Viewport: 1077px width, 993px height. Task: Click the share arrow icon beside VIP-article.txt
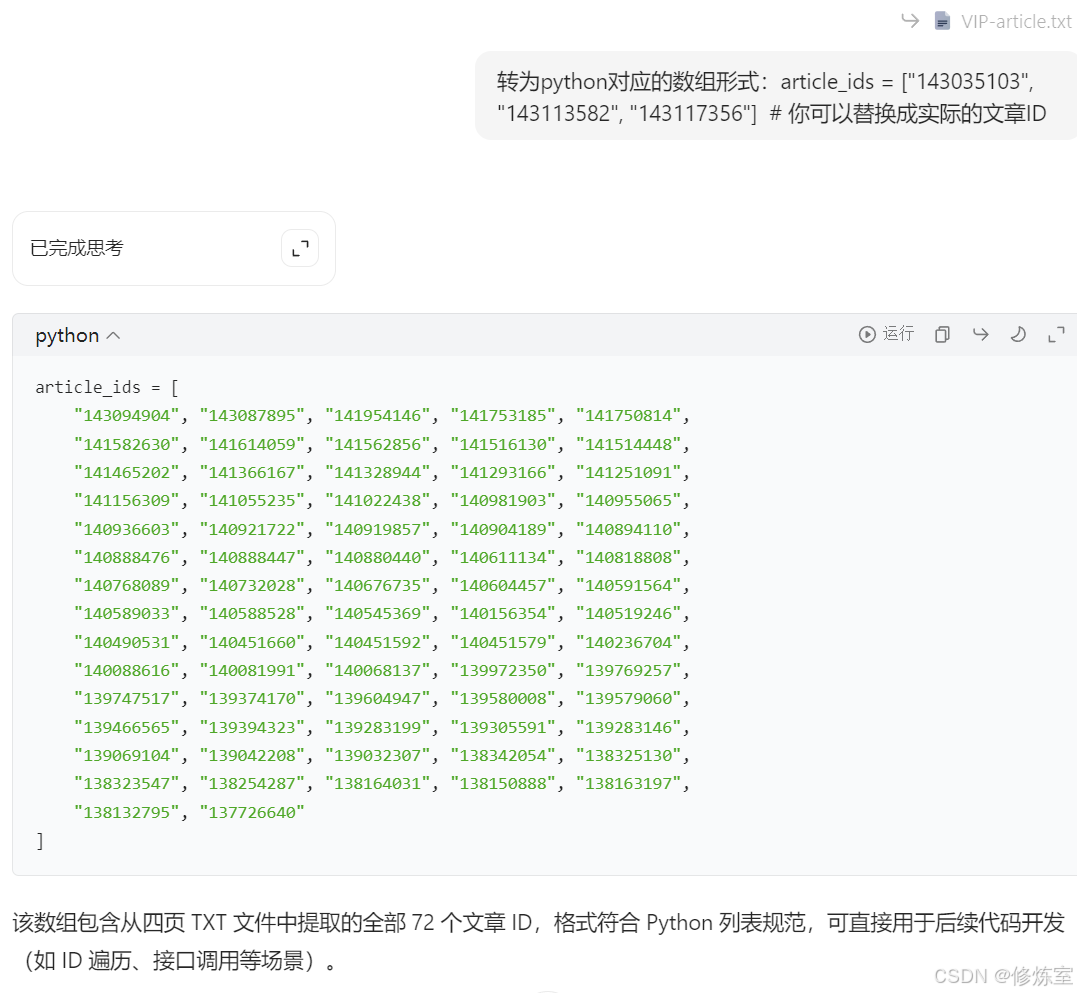tap(910, 21)
